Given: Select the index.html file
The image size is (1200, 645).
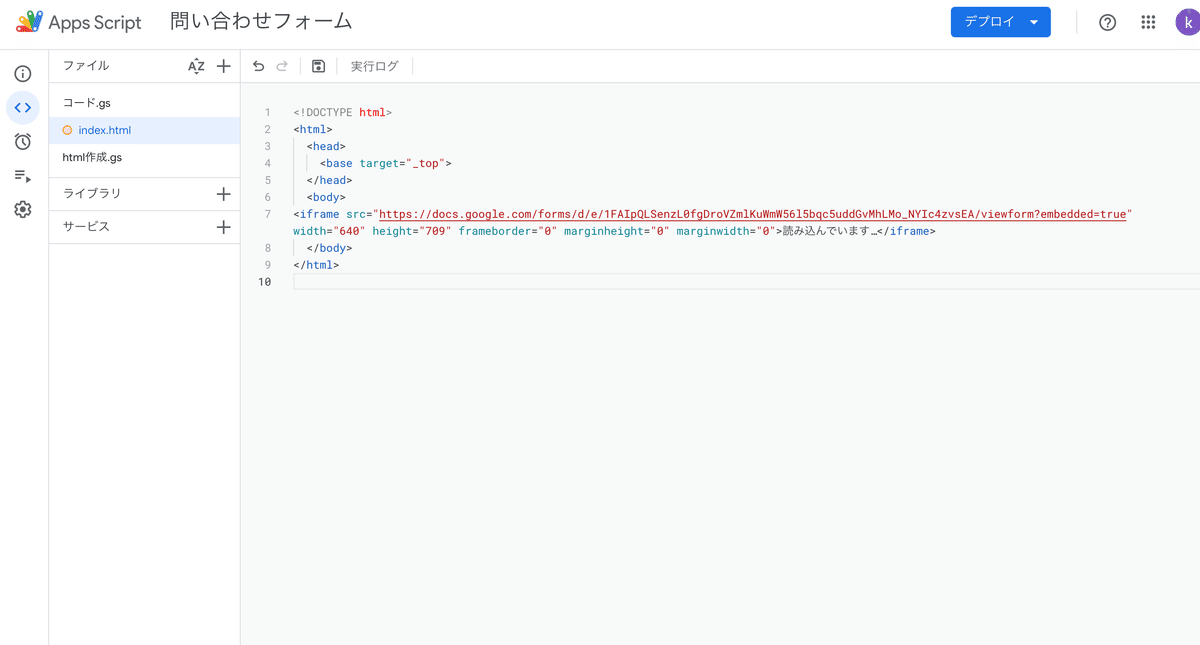Looking at the screenshot, I should click(144, 130).
